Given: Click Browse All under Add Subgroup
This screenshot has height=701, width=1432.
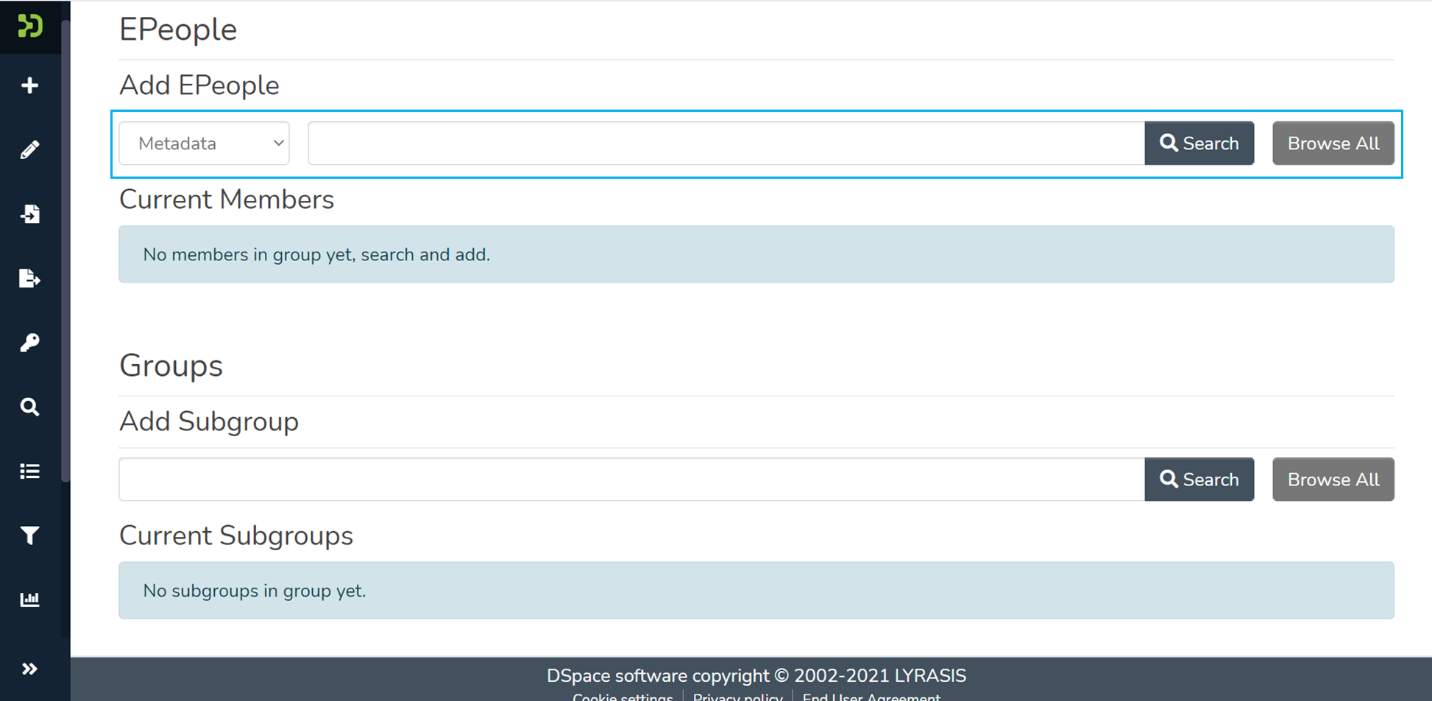Looking at the screenshot, I should pos(1332,479).
